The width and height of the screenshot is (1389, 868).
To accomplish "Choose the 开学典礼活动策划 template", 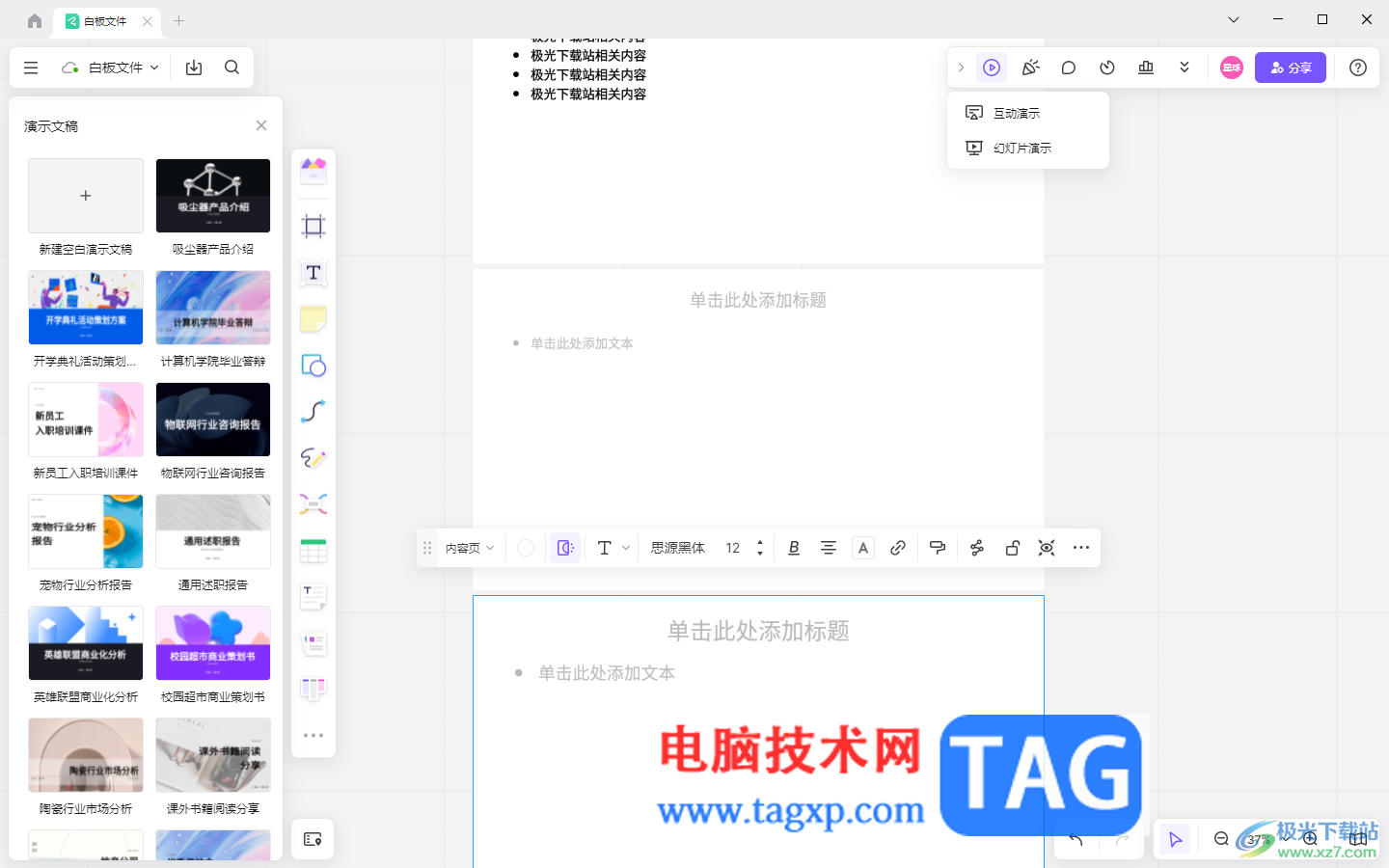I will click(x=86, y=308).
